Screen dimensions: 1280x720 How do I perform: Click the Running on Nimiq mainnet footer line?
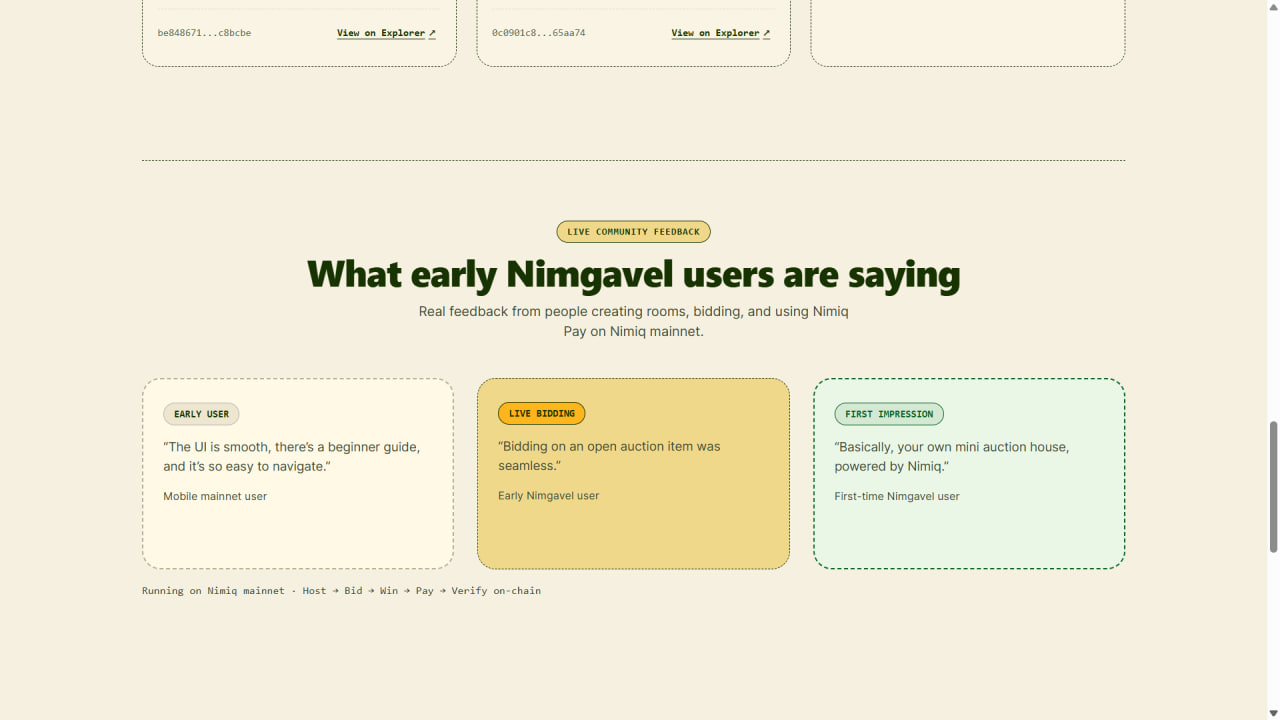coord(341,591)
